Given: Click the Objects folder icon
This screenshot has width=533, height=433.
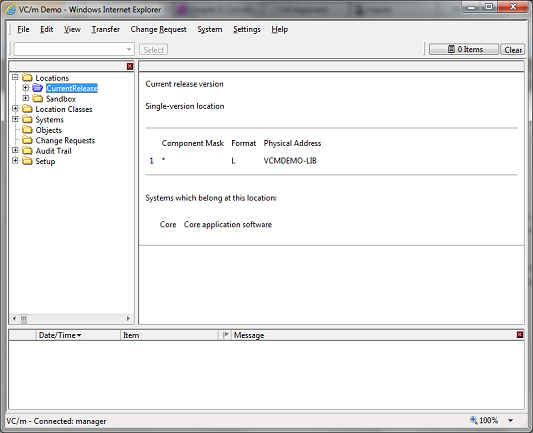Looking at the screenshot, I should [27, 130].
